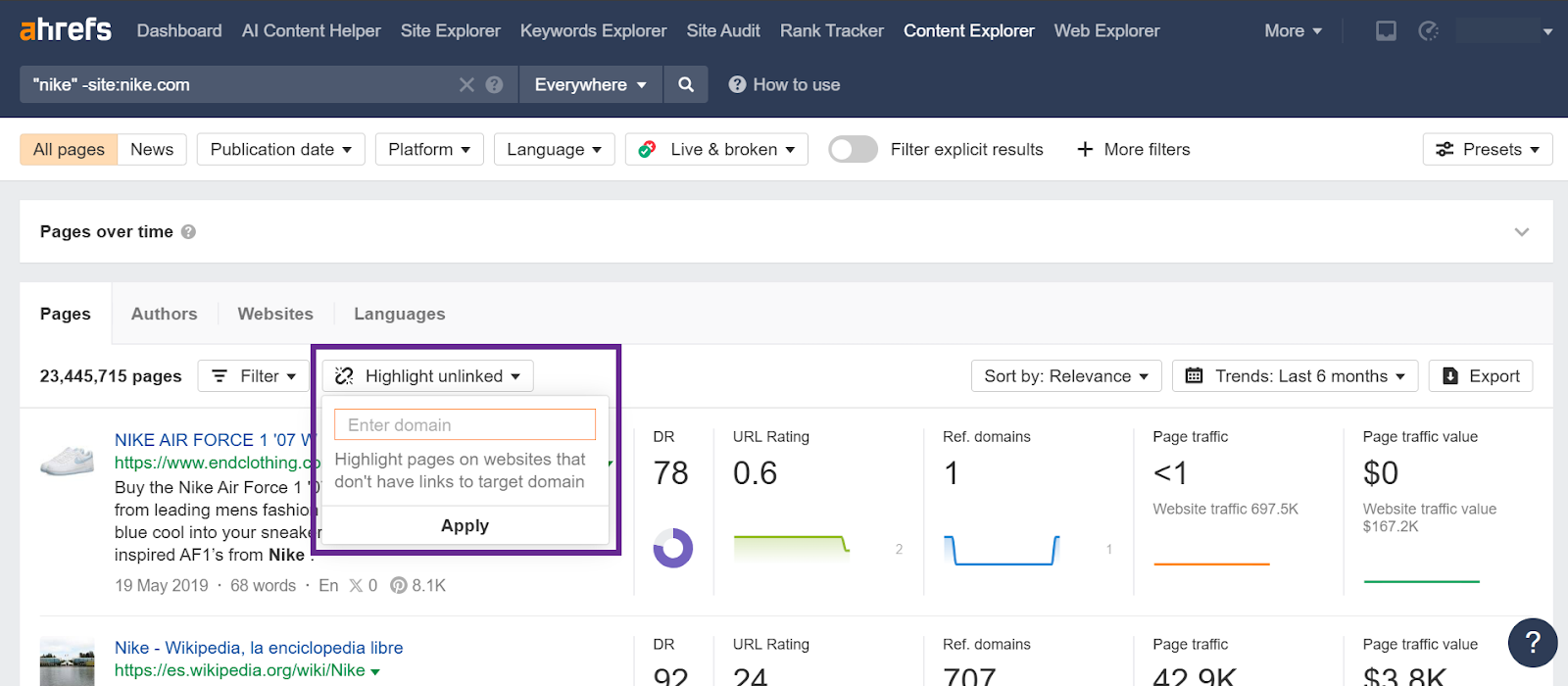Open the notifications monitor icon in header
This screenshot has width=1568, height=686.
point(1386,31)
